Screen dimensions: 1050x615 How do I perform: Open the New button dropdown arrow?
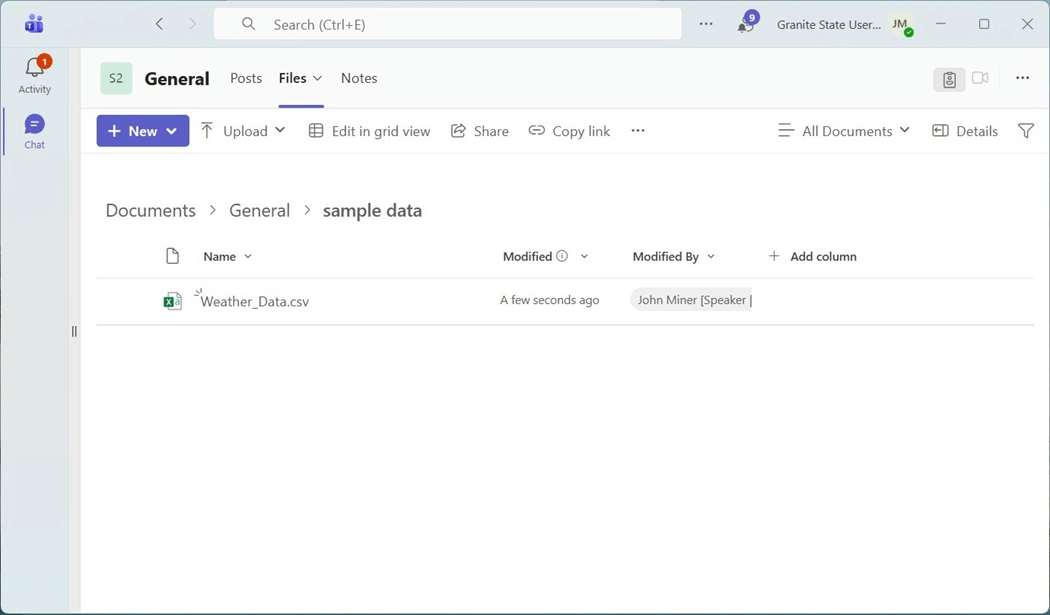click(x=172, y=131)
